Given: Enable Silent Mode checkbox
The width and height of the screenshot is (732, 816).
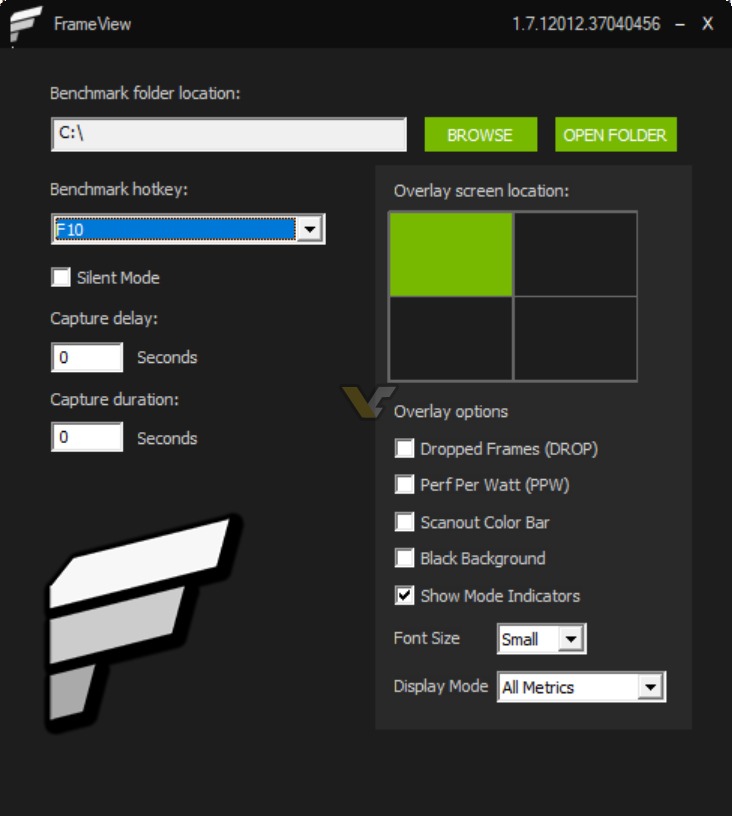Looking at the screenshot, I should tap(61, 277).
